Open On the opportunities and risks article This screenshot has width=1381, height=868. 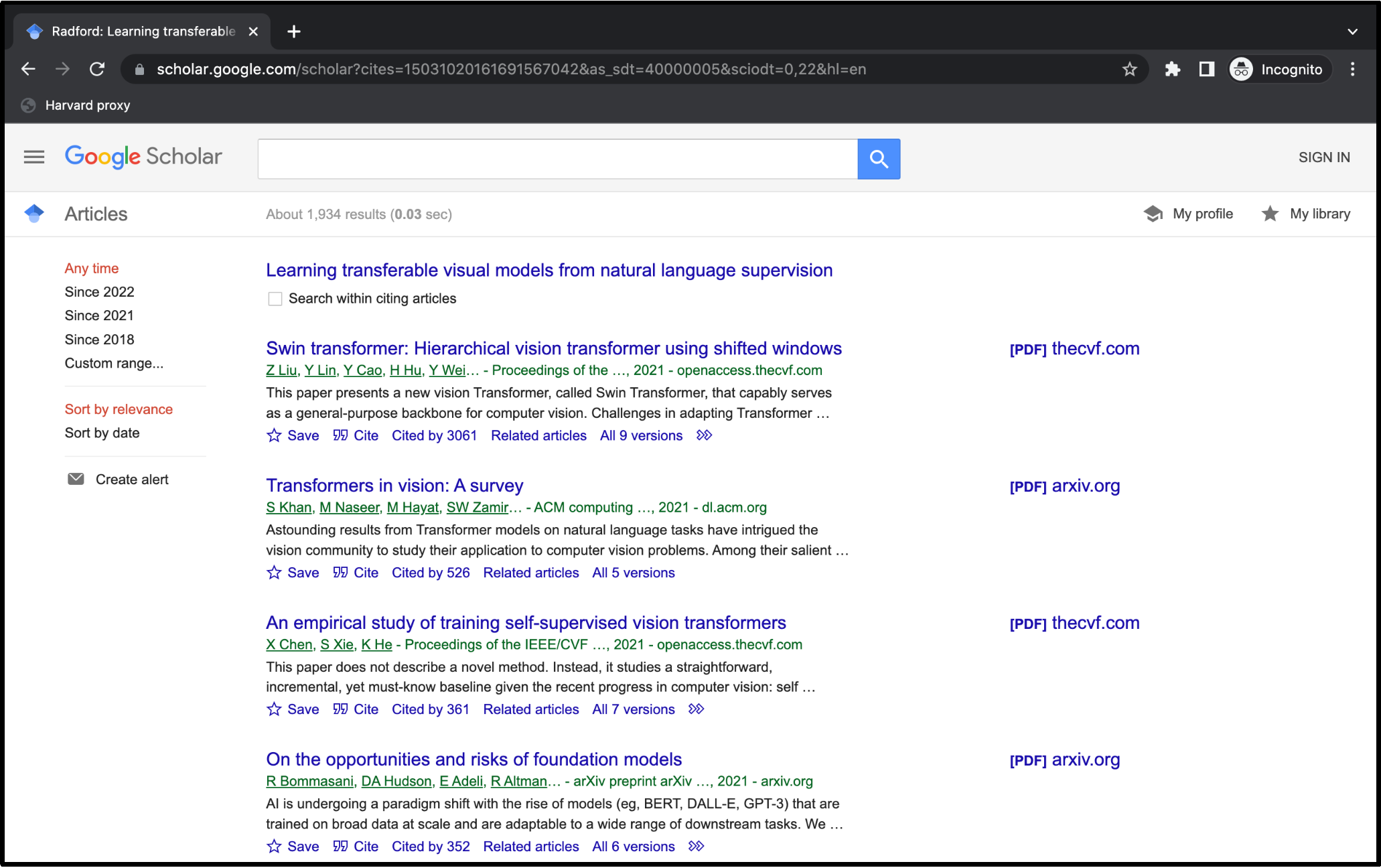(474, 759)
